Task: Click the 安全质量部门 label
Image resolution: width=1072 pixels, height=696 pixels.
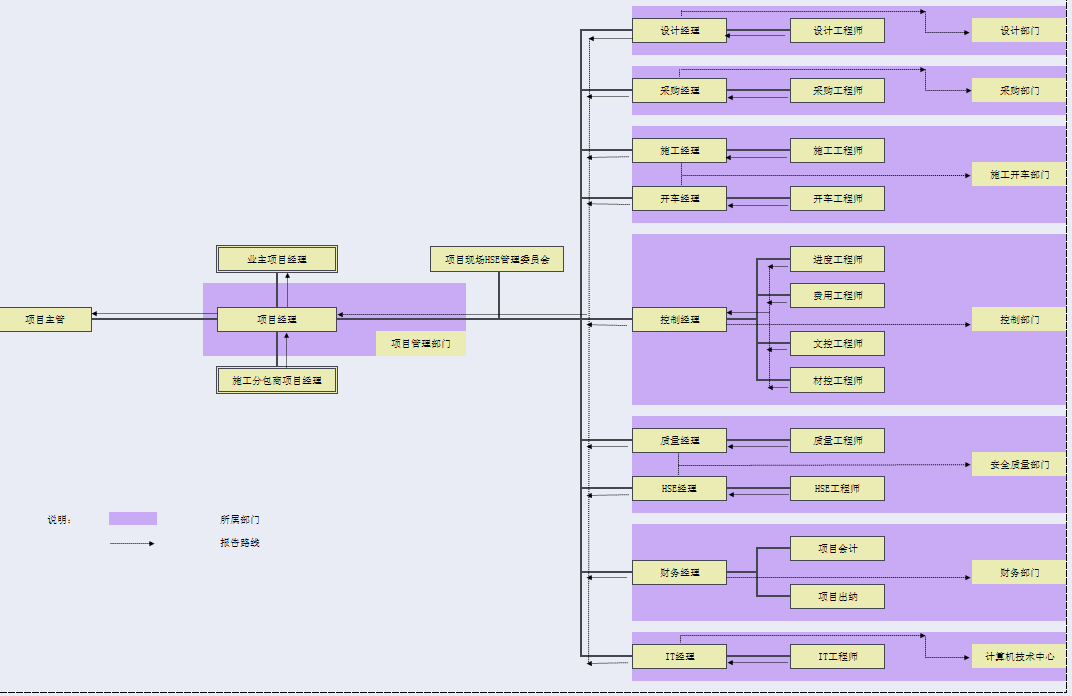Action: coord(1018,464)
